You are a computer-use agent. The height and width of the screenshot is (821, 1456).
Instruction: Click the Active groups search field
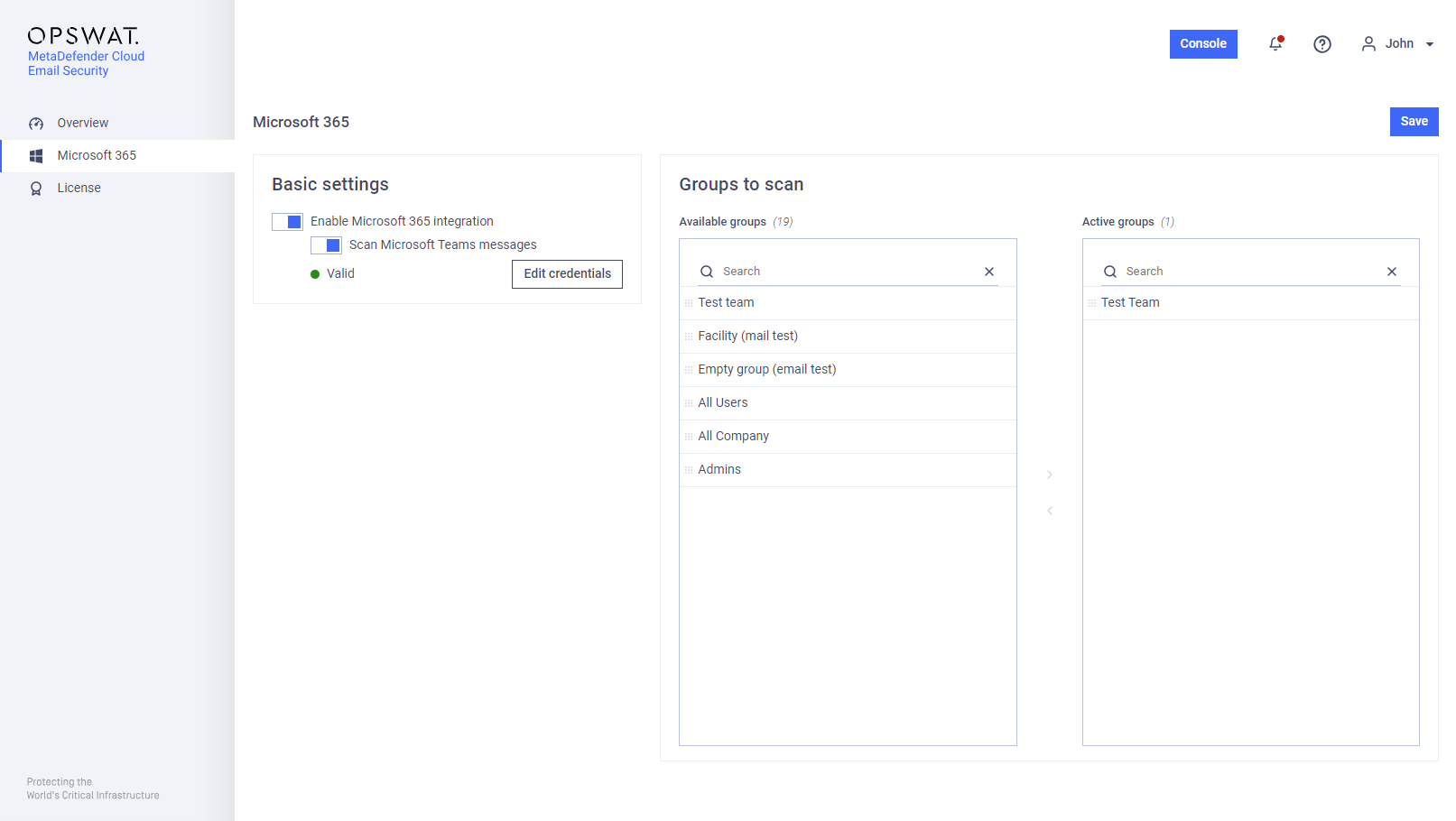(1251, 272)
